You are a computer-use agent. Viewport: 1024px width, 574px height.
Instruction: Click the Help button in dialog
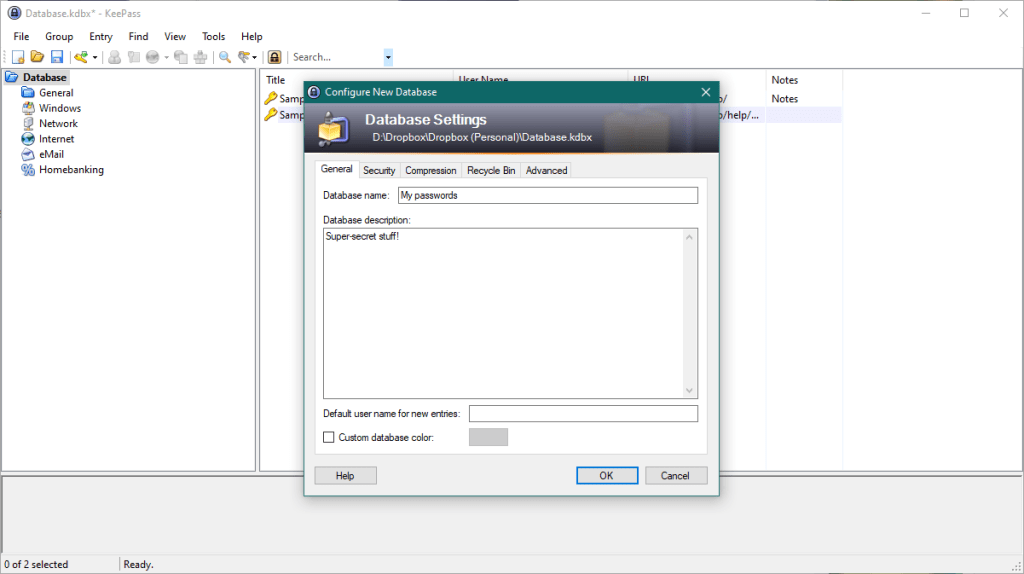(345, 475)
